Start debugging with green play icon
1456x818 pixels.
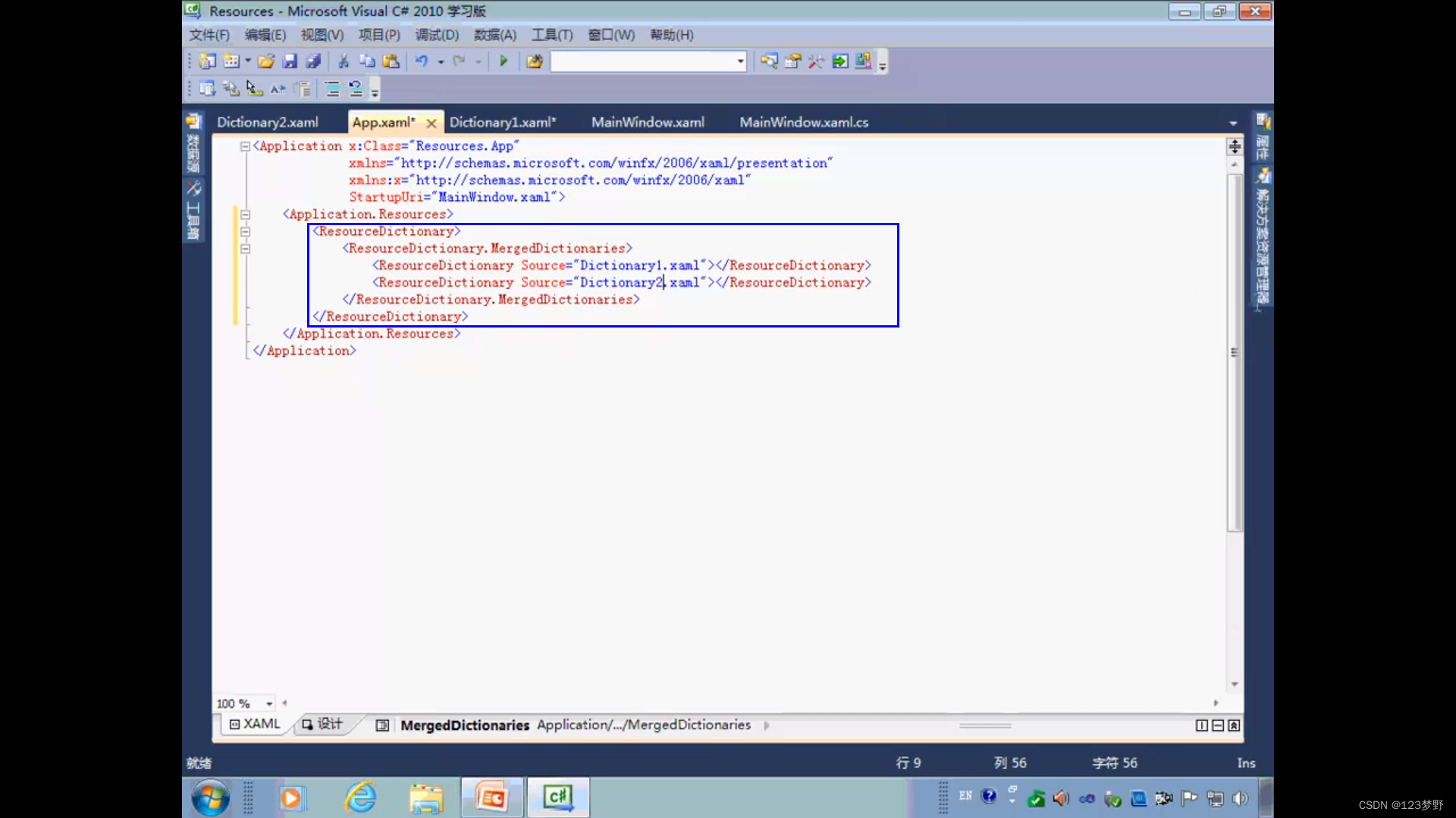coord(504,61)
